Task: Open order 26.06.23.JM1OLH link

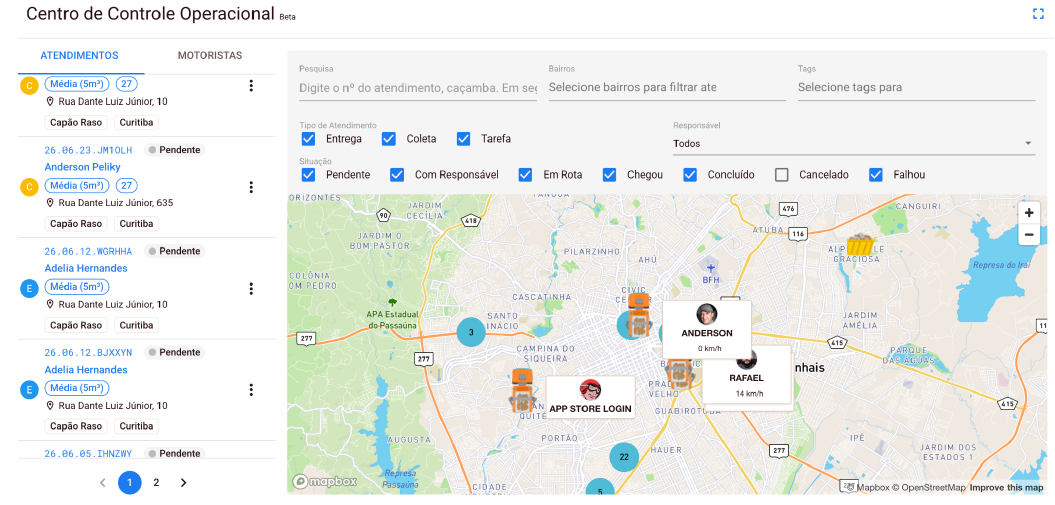Action: (x=88, y=150)
